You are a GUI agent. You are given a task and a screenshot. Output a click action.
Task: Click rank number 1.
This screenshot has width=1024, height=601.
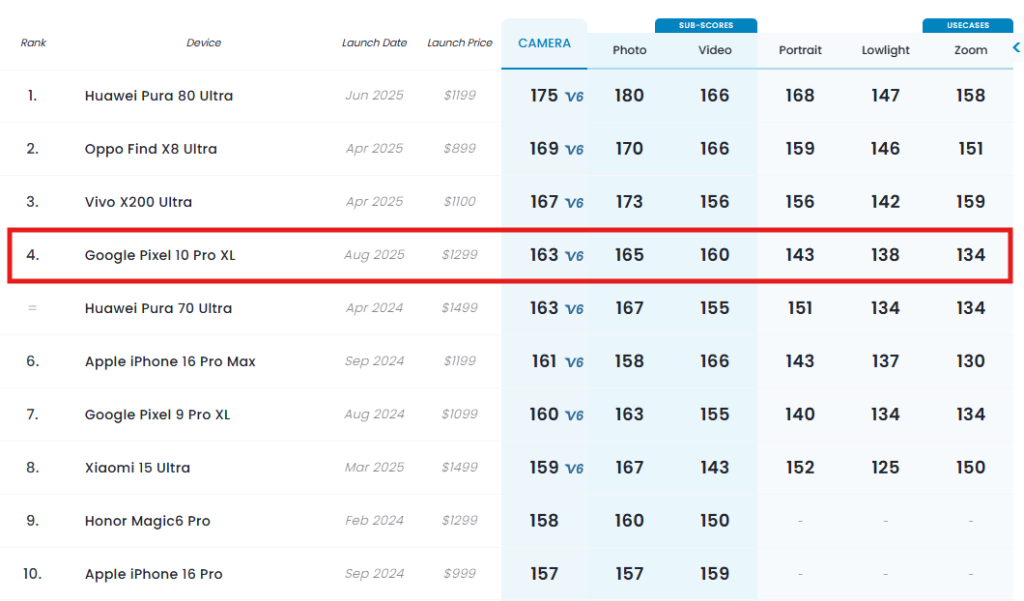pos(32,95)
